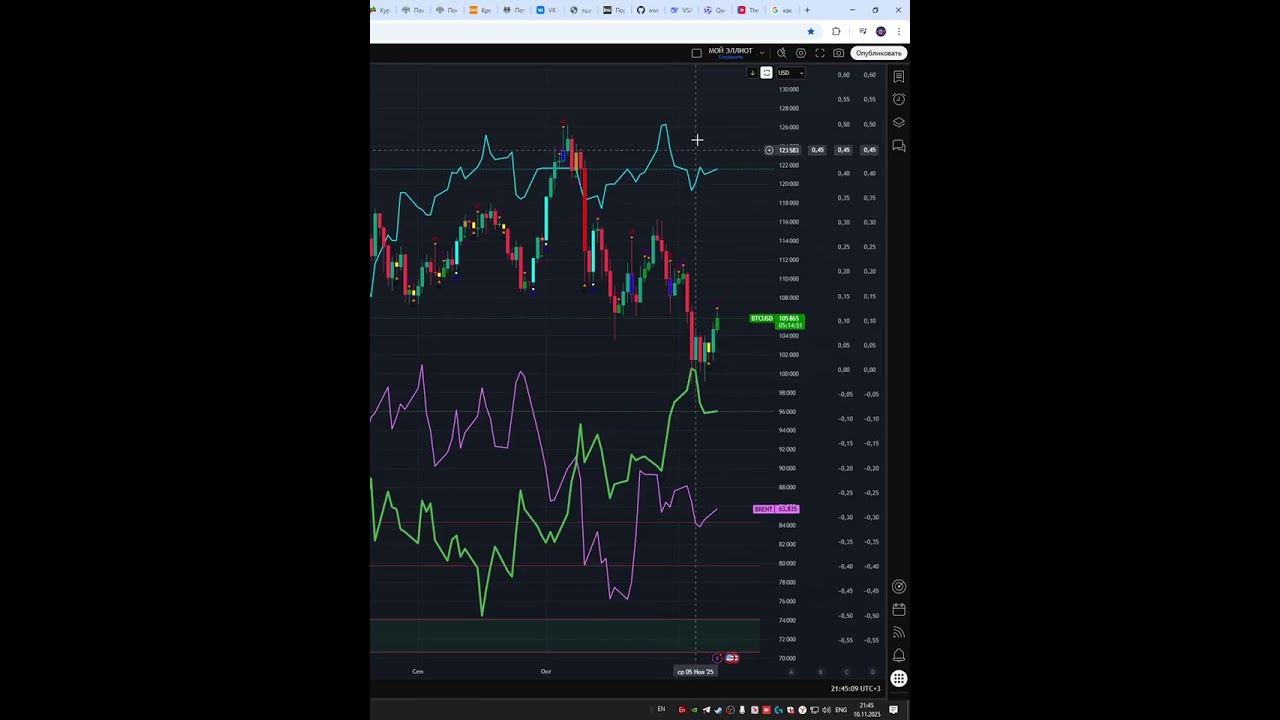1280x720 pixels.
Task: Click the 70000 price axis label
Action: pos(788,658)
